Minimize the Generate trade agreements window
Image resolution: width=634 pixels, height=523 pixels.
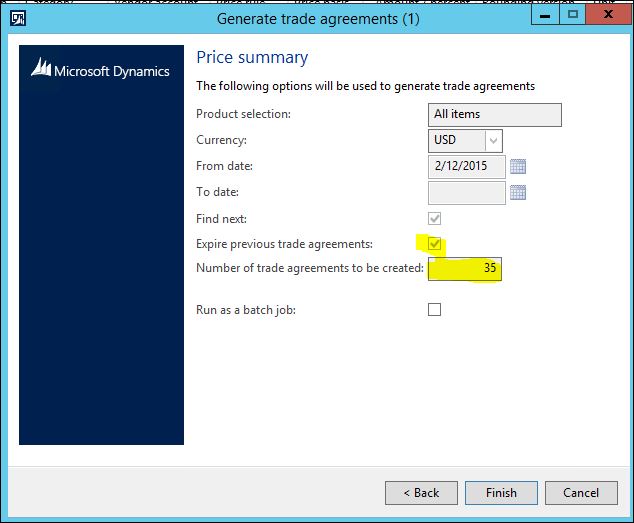click(x=543, y=16)
